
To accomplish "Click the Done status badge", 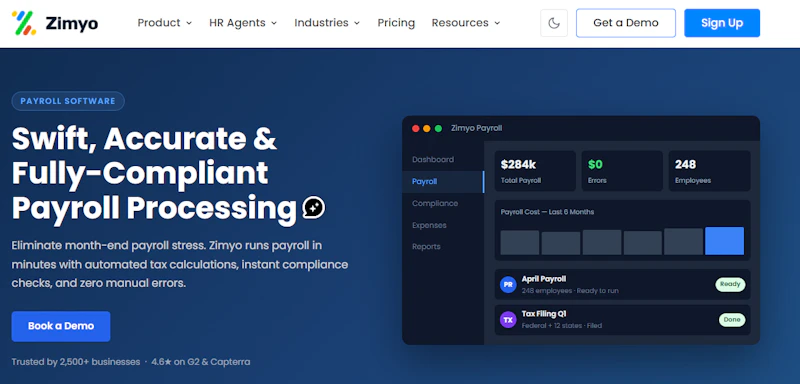I will point(732,320).
